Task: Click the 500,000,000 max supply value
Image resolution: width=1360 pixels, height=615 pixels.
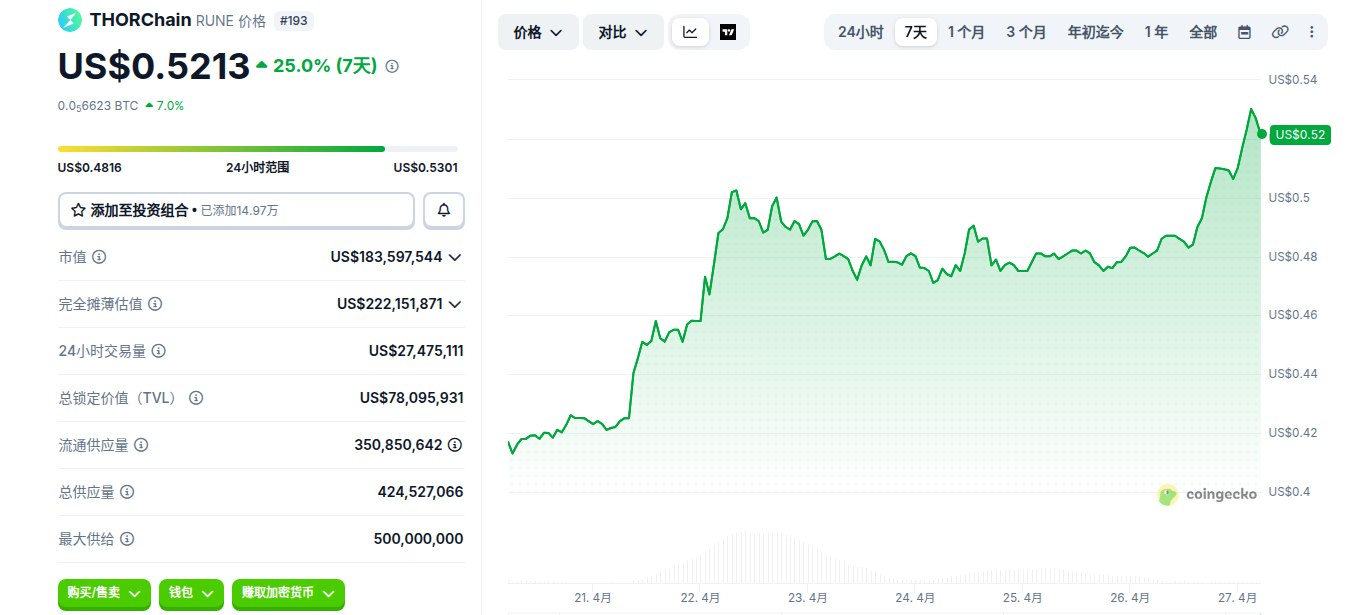Action: coord(418,539)
